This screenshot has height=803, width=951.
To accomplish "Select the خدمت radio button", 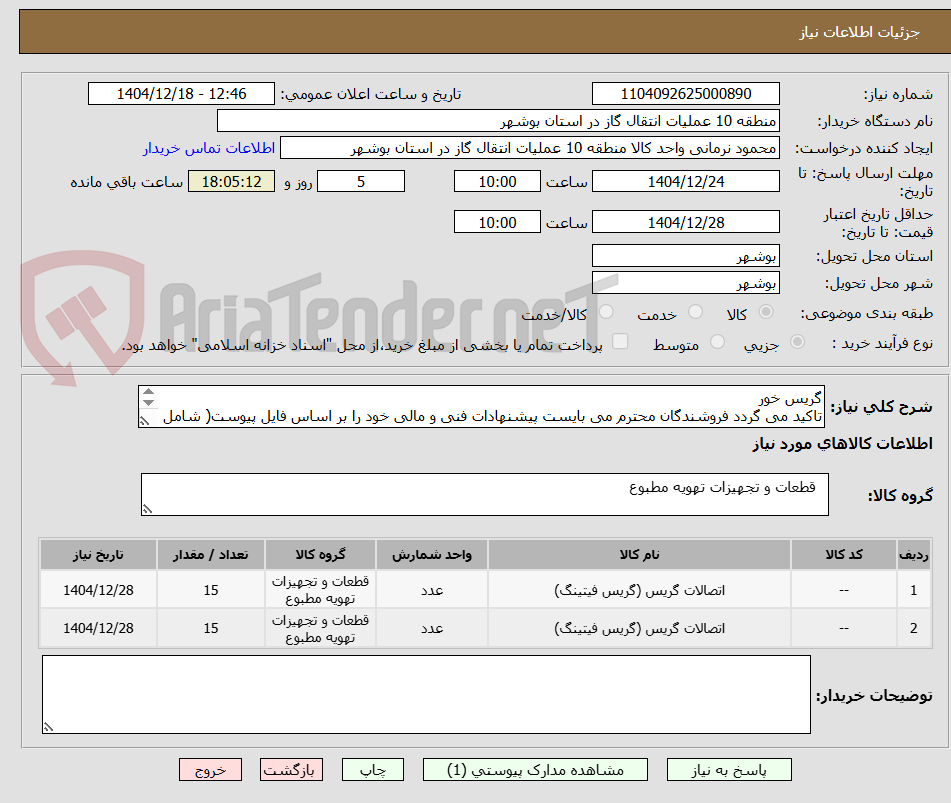I will coord(695,312).
